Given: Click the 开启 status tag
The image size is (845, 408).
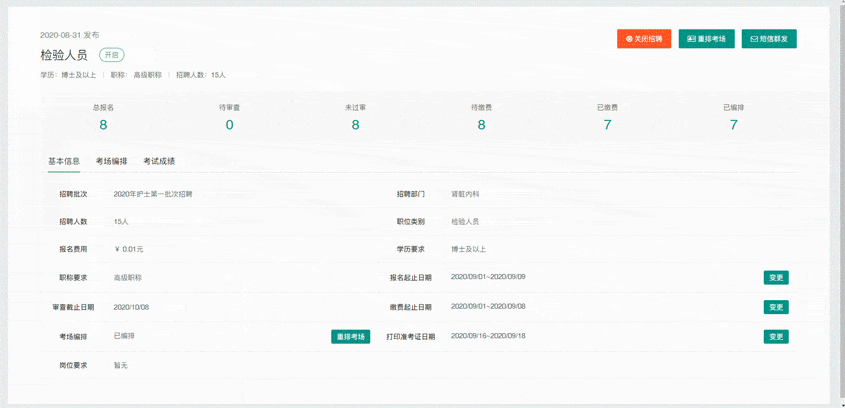Looking at the screenshot, I should click(111, 55).
